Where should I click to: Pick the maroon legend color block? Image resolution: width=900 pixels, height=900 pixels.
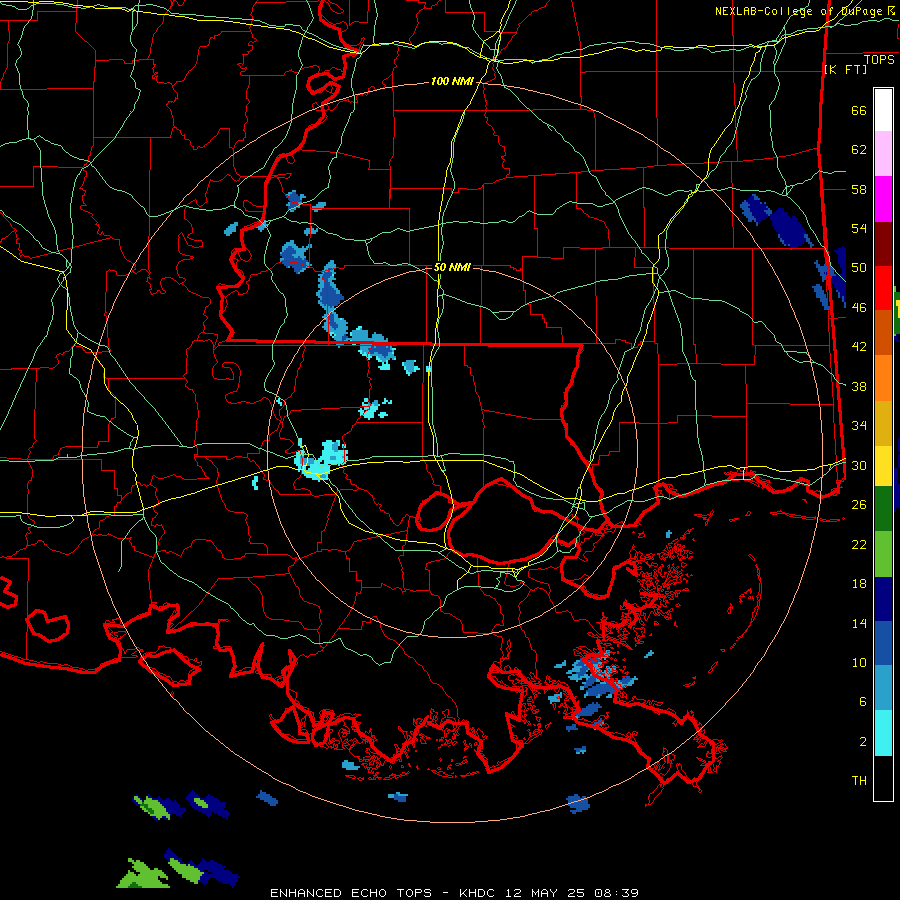(883, 243)
